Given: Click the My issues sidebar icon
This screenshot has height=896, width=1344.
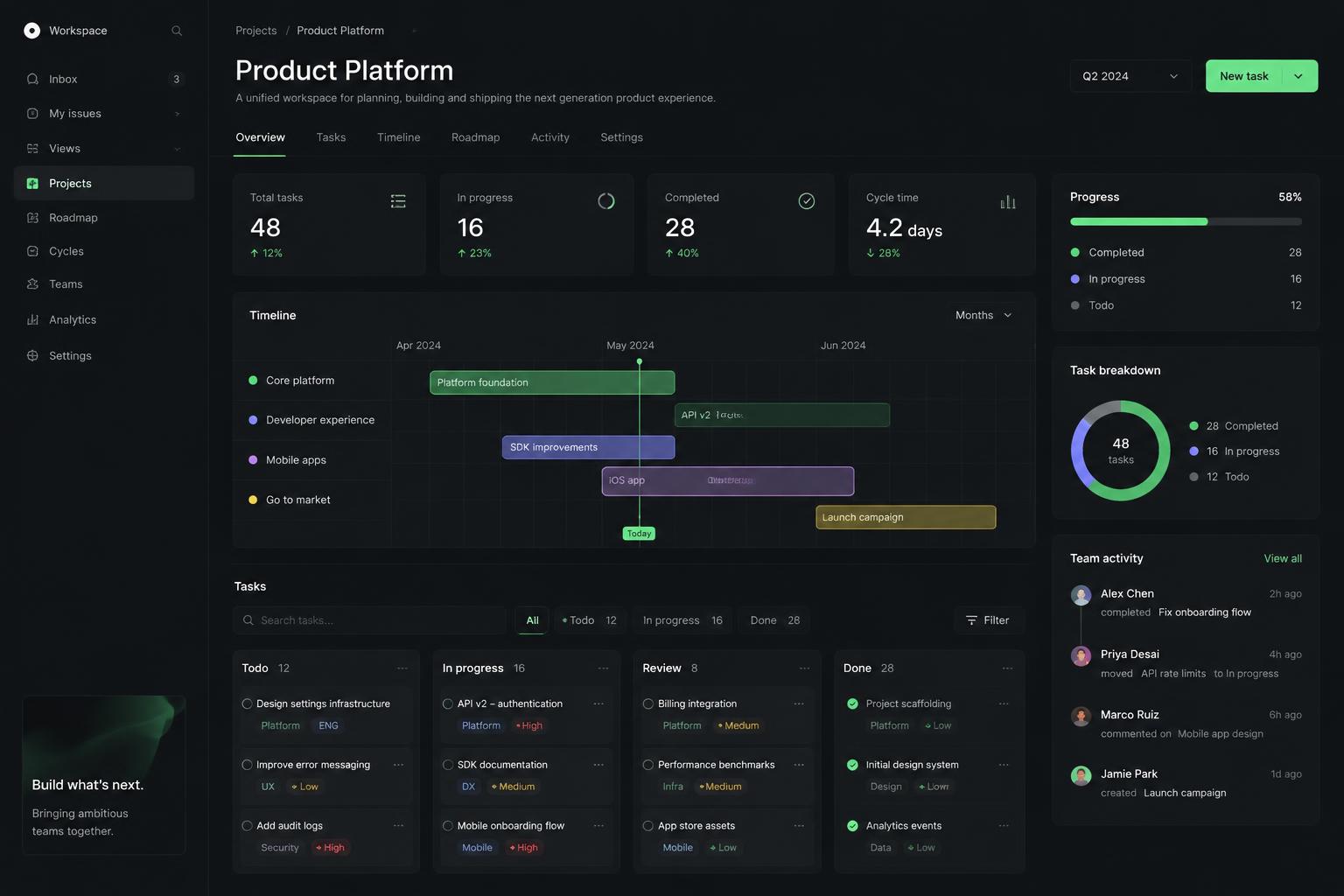Looking at the screenshot, I should 32,114.
